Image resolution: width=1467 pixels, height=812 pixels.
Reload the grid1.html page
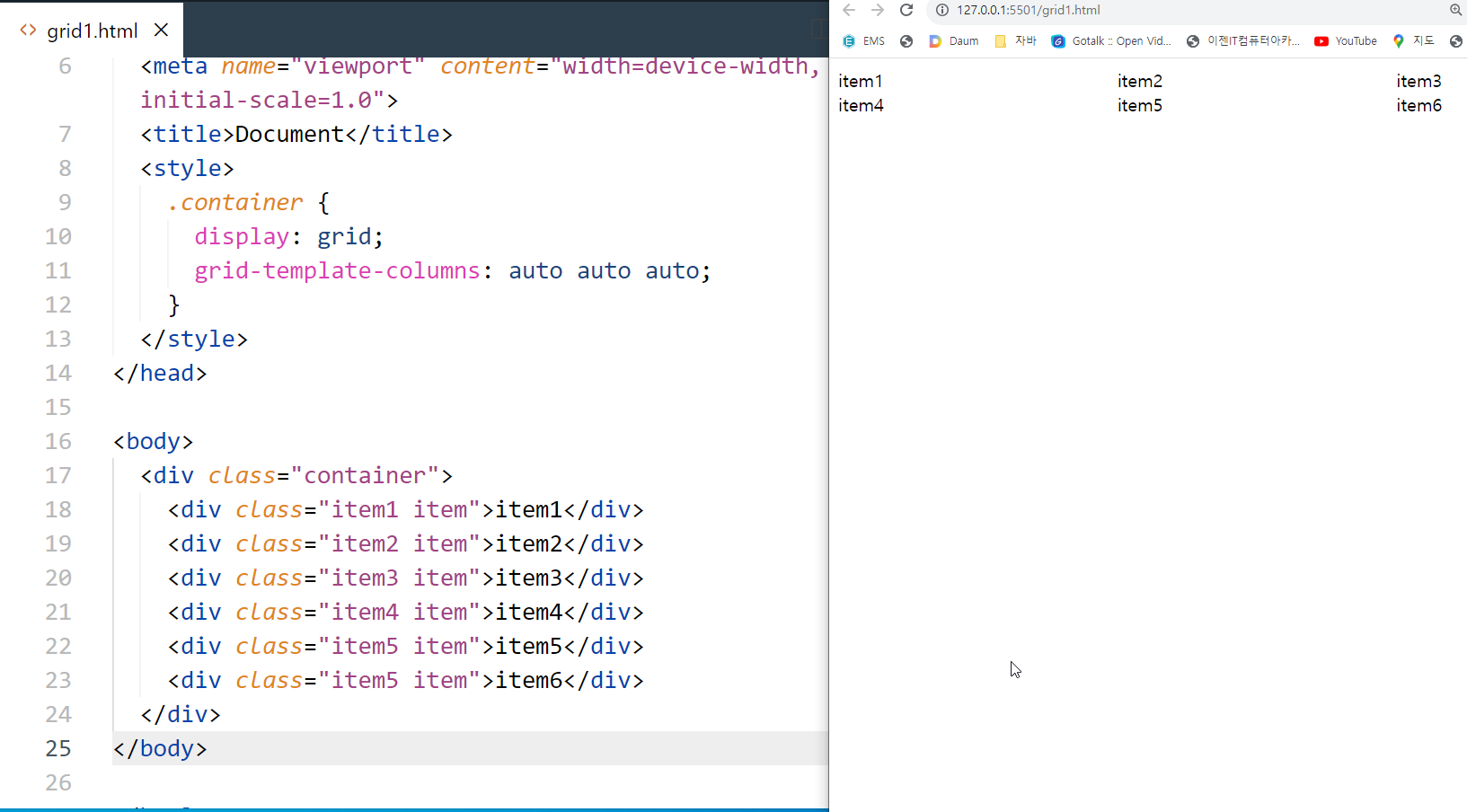point(906,10)
